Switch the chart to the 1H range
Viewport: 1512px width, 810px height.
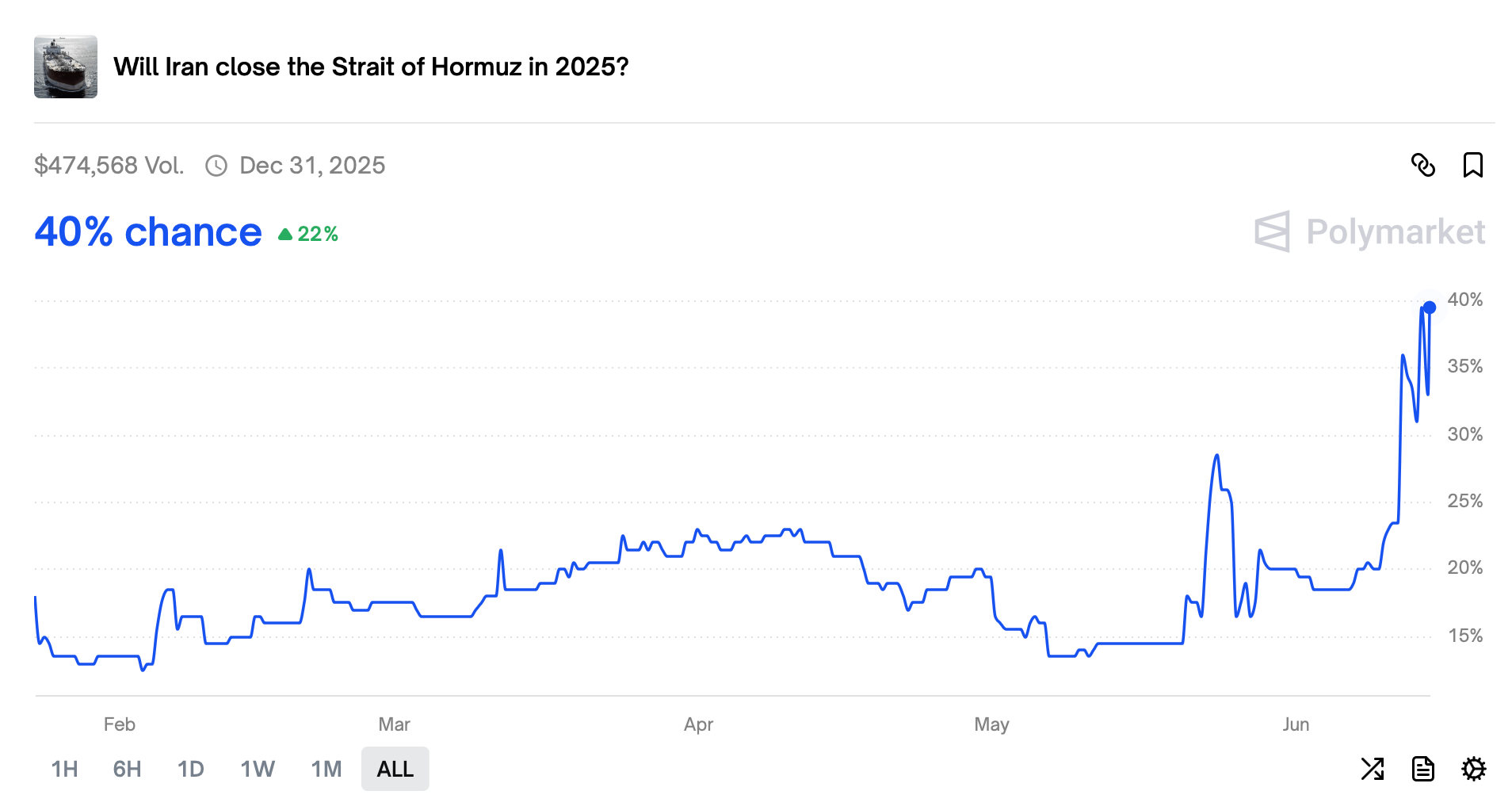click(x=64, y=769)
